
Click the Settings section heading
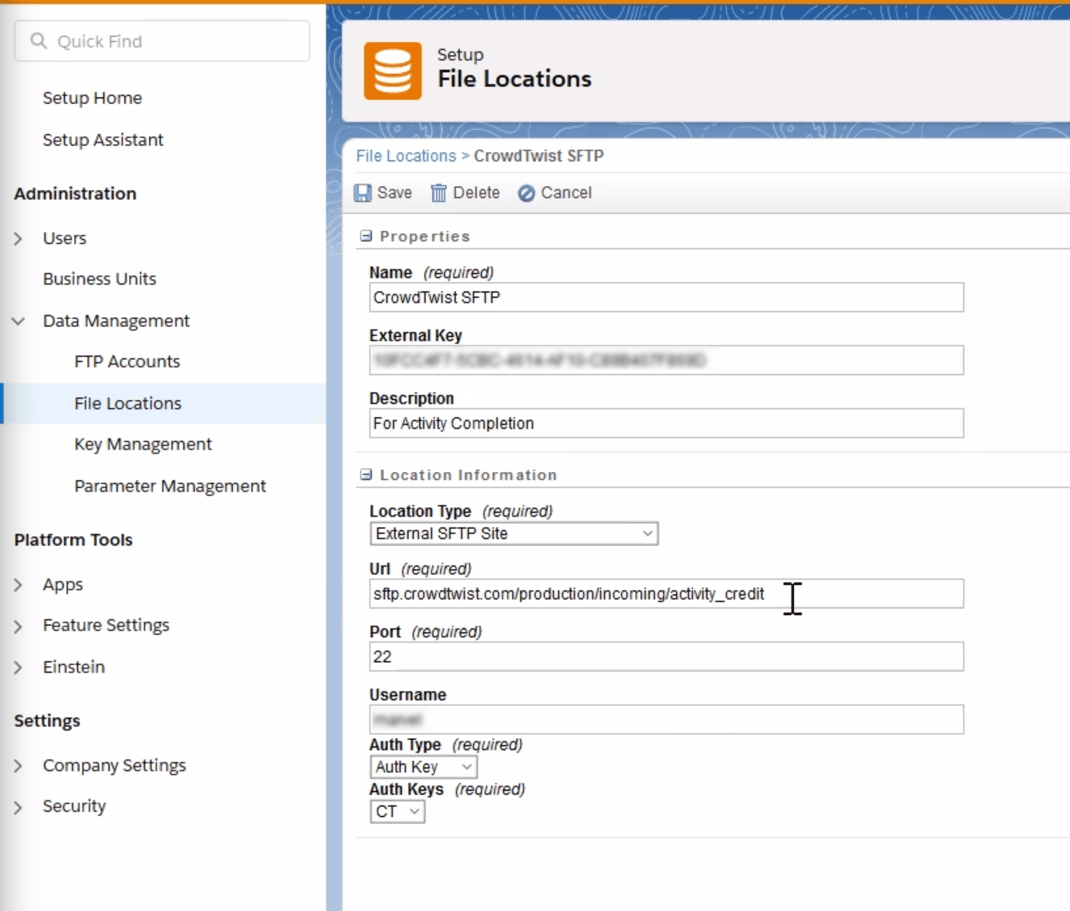coord(47,721)
